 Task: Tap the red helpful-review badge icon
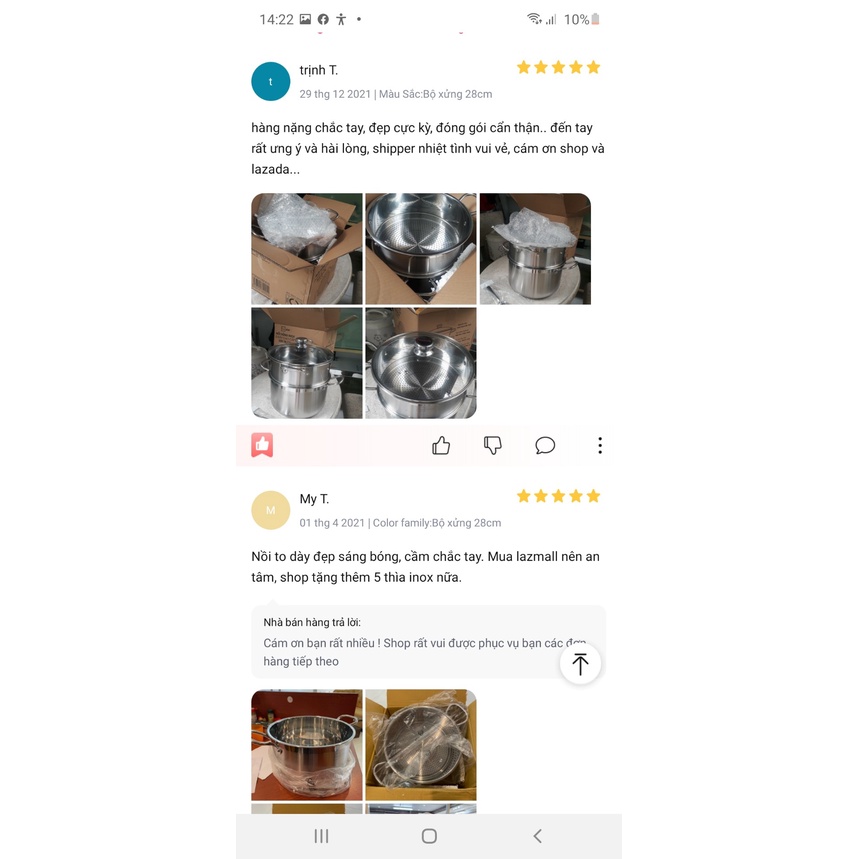coord(262,445)
